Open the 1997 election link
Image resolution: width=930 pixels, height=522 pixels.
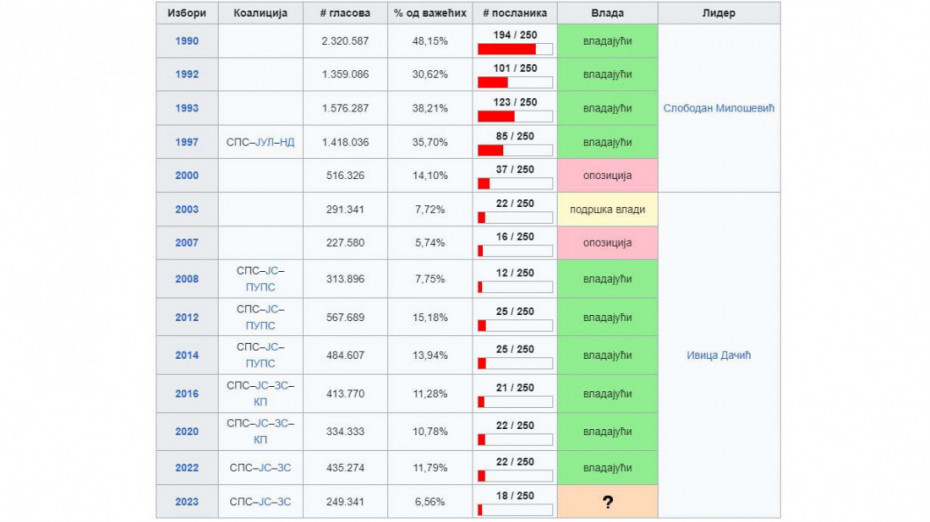tap(187, 142)
